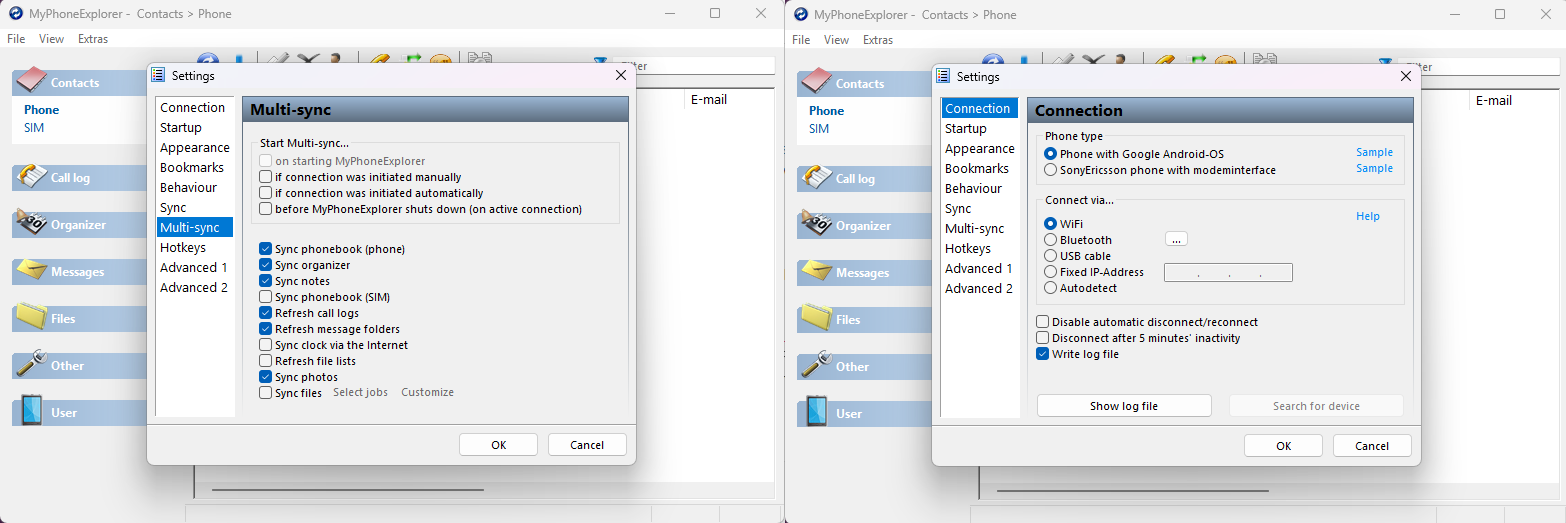
Task: Uncheck Refresh message folders option
Action: point(265,329)
